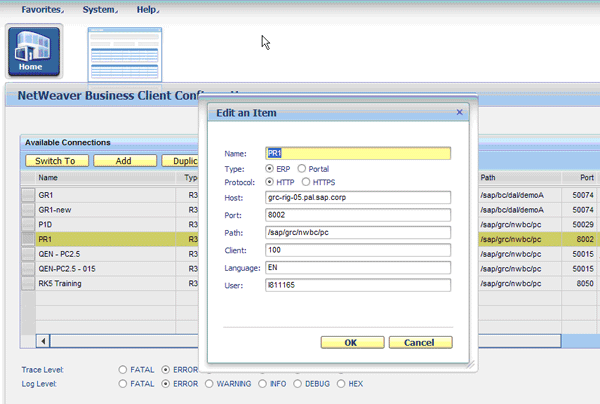The image size is (600, 404).
Task: Confirm the dialog with OK
Action: [x=352, y=342]
